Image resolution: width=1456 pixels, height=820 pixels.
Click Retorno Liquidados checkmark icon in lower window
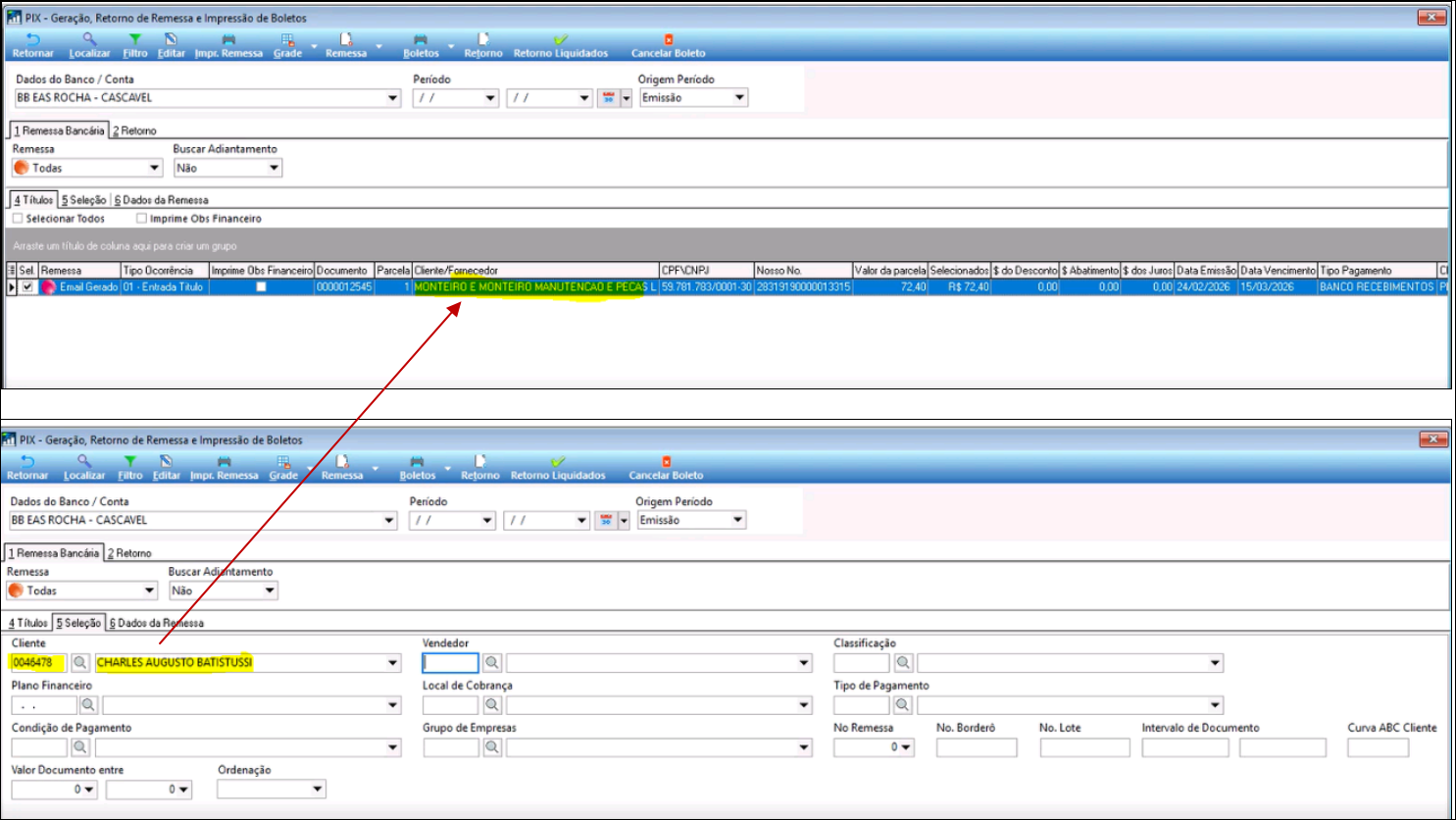point(558,462)
